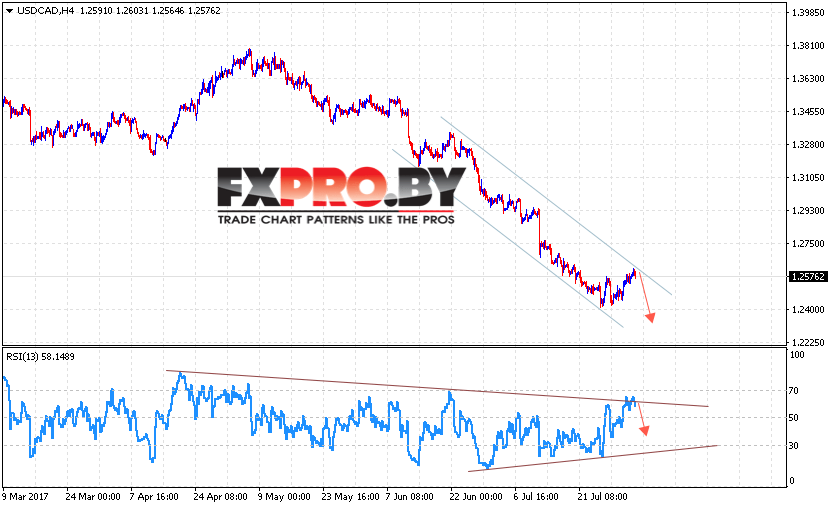Click the RSI level 50 label

[794, 418]
